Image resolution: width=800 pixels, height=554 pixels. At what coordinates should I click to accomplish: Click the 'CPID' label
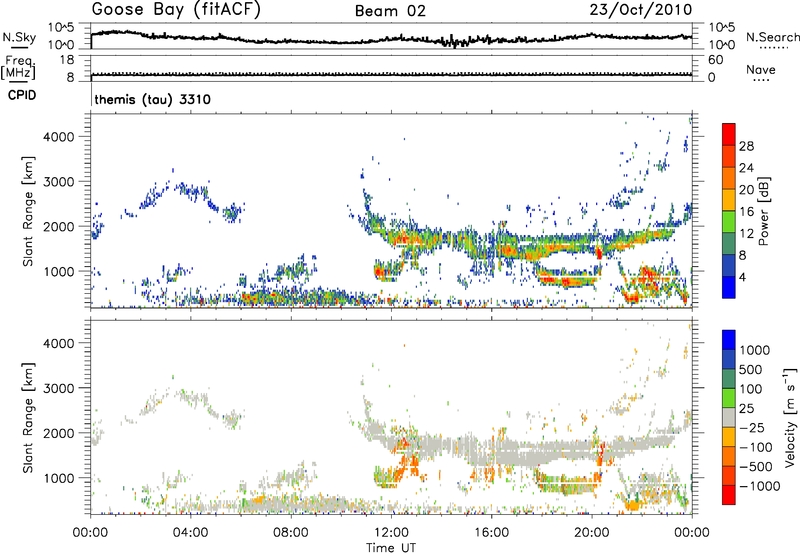click(22, 95)
